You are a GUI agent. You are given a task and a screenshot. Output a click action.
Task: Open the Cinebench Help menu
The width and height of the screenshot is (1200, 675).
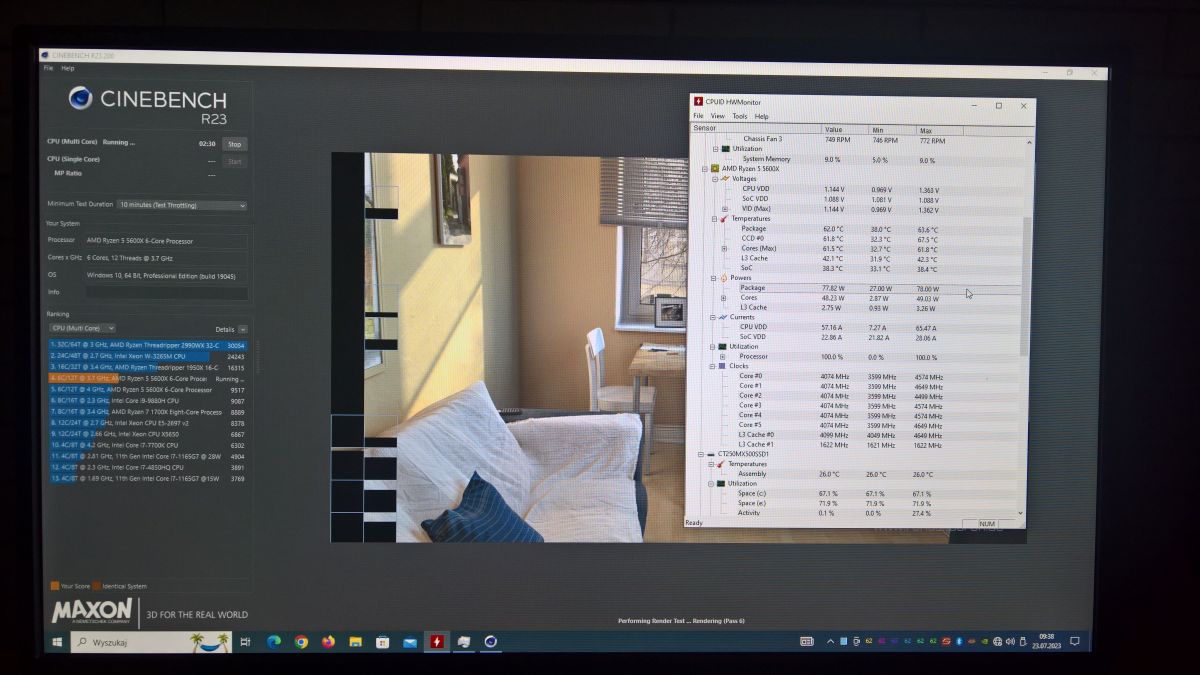pyautogui.click(x=68, y=69)
